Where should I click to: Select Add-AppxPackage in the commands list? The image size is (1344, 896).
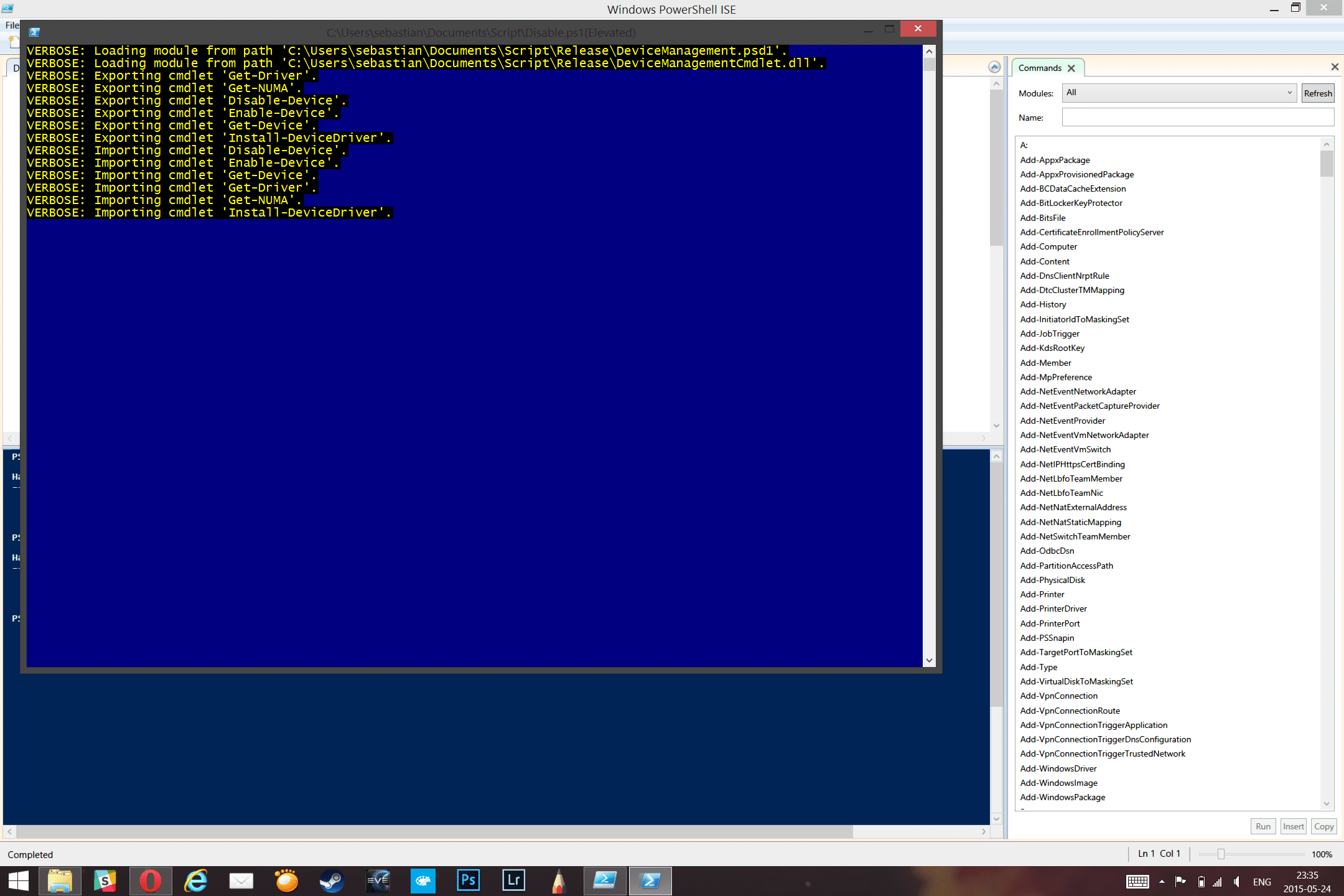pyautogui.click(x=1055, y=160)
